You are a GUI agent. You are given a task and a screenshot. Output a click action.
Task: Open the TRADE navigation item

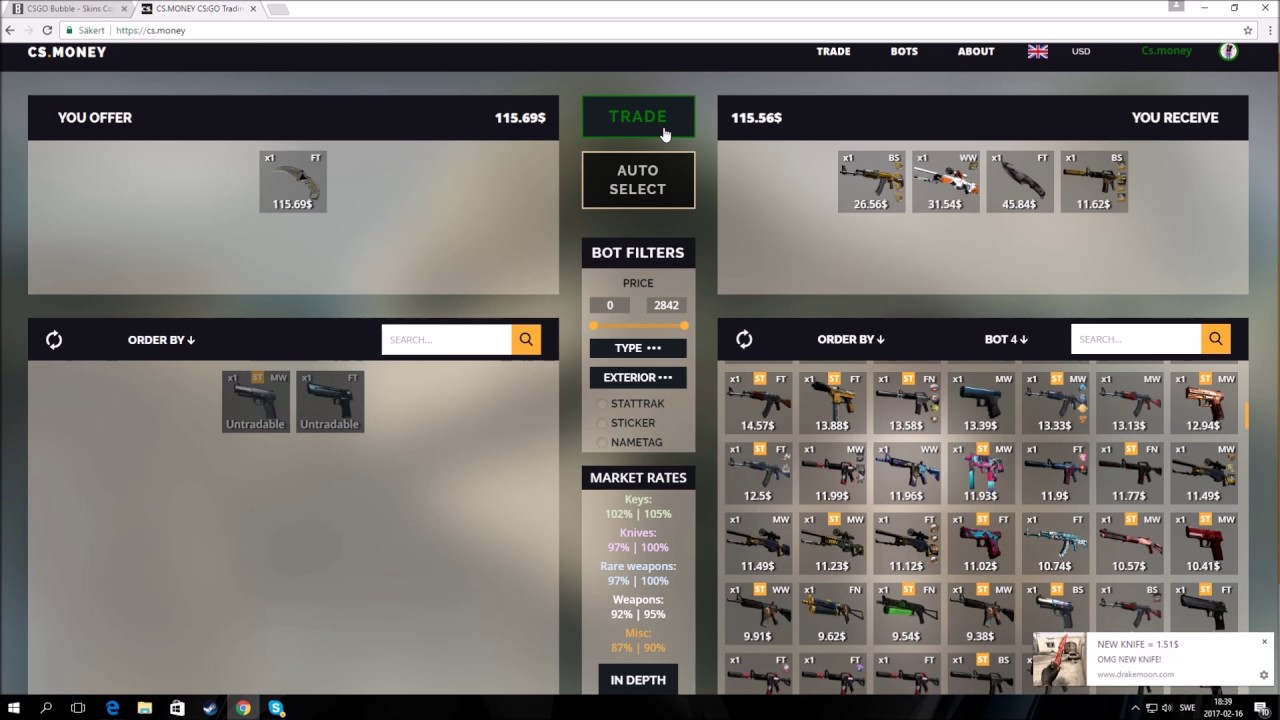[833, 51]
